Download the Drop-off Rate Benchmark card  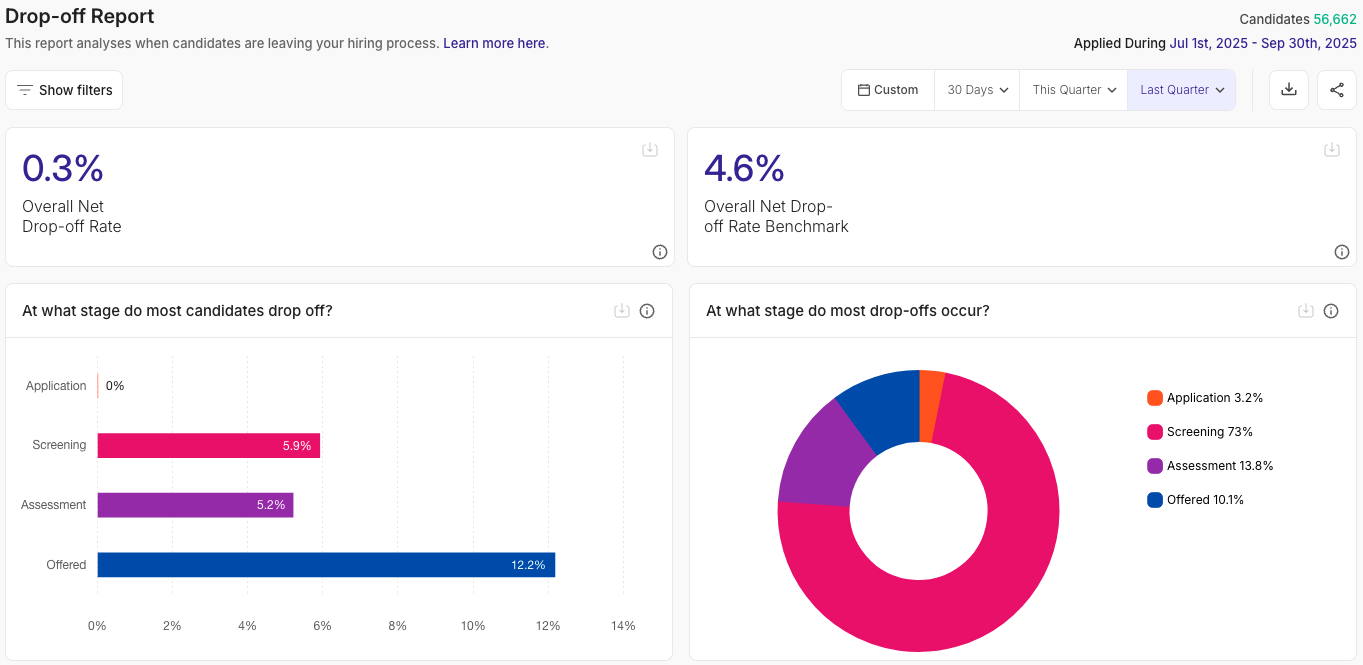pos(1332,150)
